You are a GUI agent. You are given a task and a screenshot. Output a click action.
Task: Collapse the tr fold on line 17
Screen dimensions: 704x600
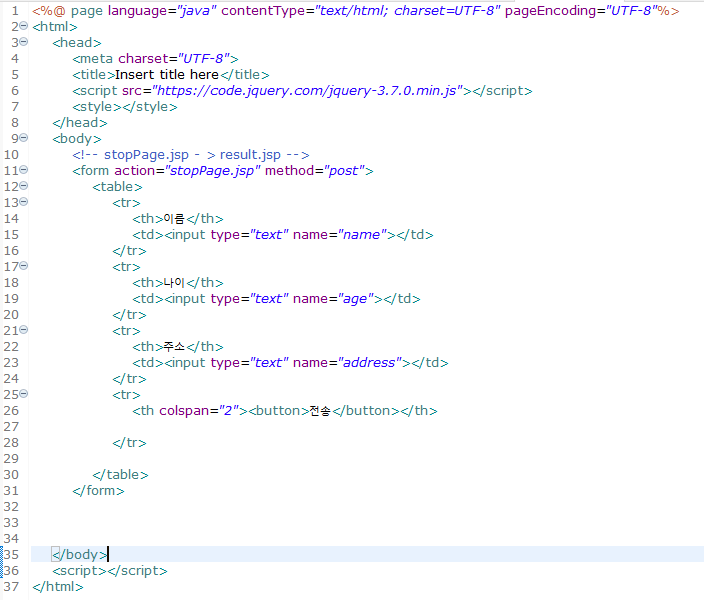click(x=24, y=266)
